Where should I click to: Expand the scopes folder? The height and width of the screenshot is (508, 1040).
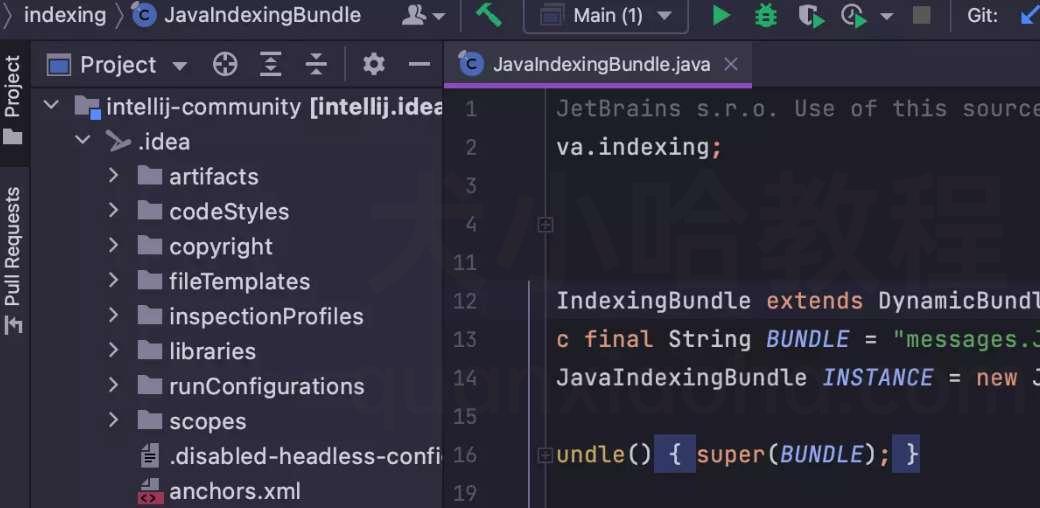[x=113, y=420]
